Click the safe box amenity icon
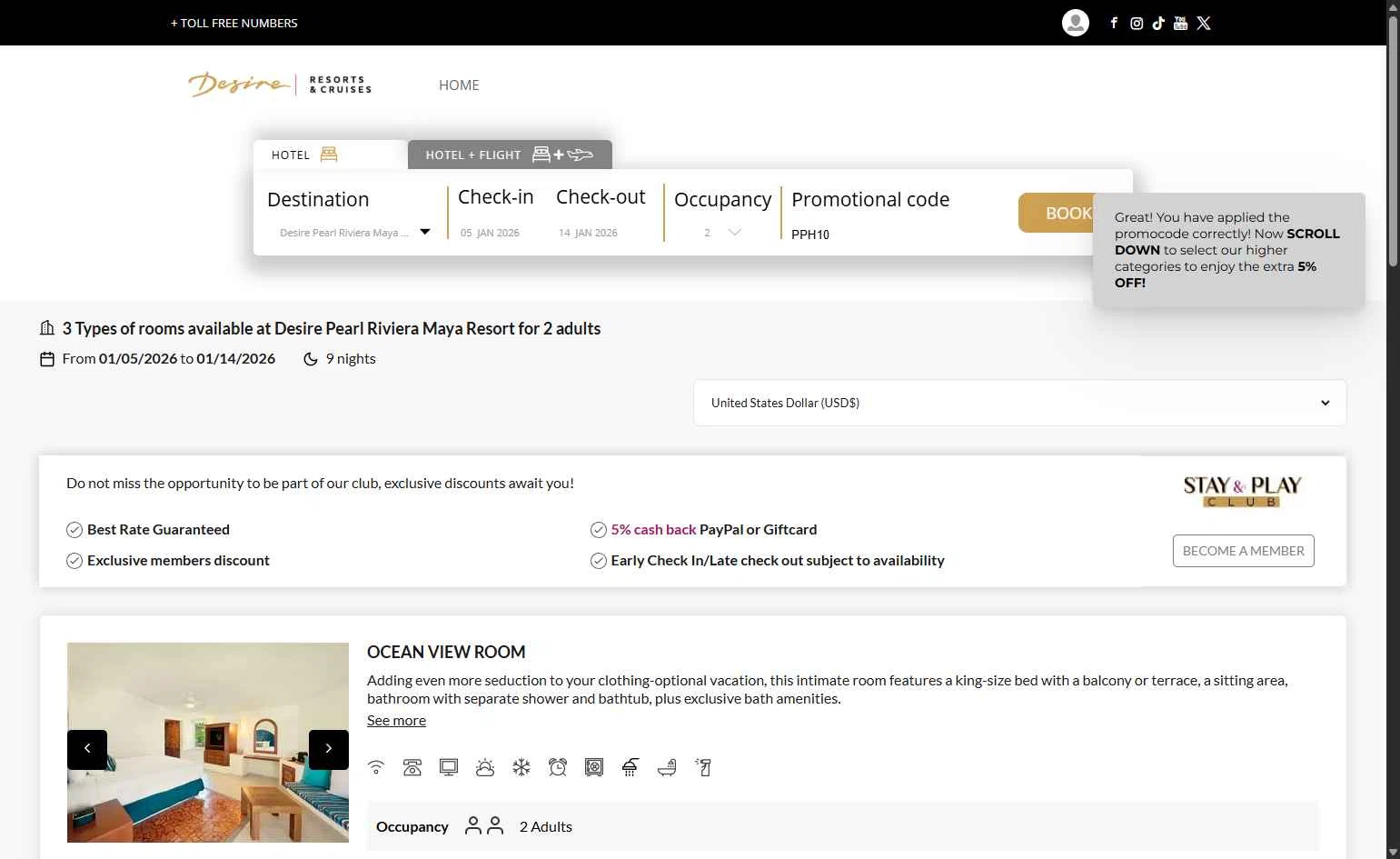 594,767
